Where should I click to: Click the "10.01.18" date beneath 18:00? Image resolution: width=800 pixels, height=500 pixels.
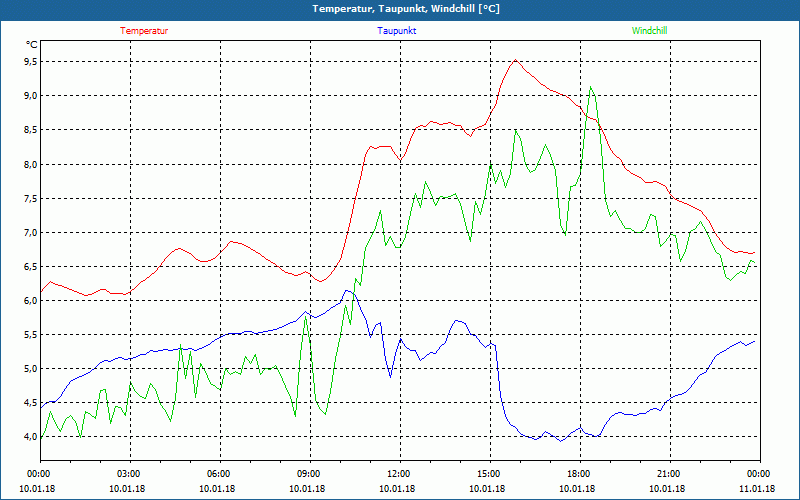(x=577, y=489)
